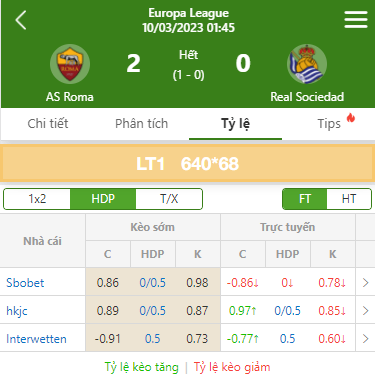Image resolution: width=375 pixels, height=378 pixels.
Task: Select the HDP odds type
Action: point(103,199)
